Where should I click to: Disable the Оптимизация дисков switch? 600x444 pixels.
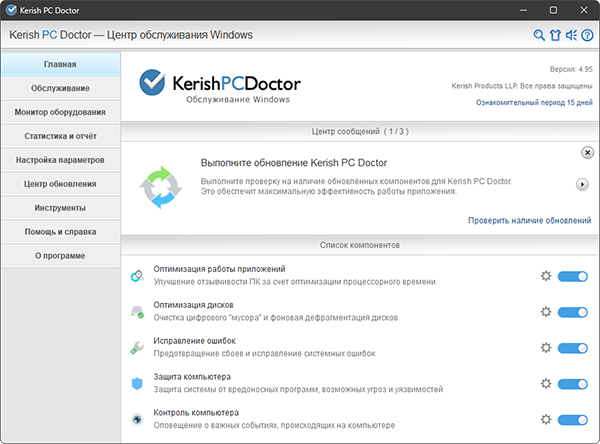point(573,312)
